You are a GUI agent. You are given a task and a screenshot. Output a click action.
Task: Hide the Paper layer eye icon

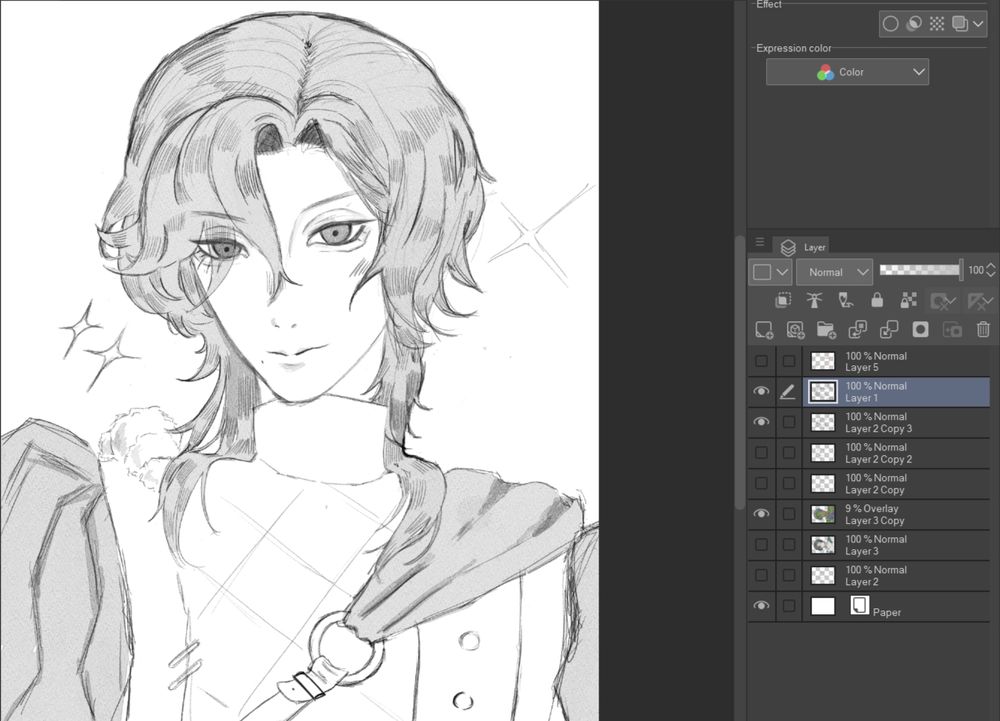(761, 606)
